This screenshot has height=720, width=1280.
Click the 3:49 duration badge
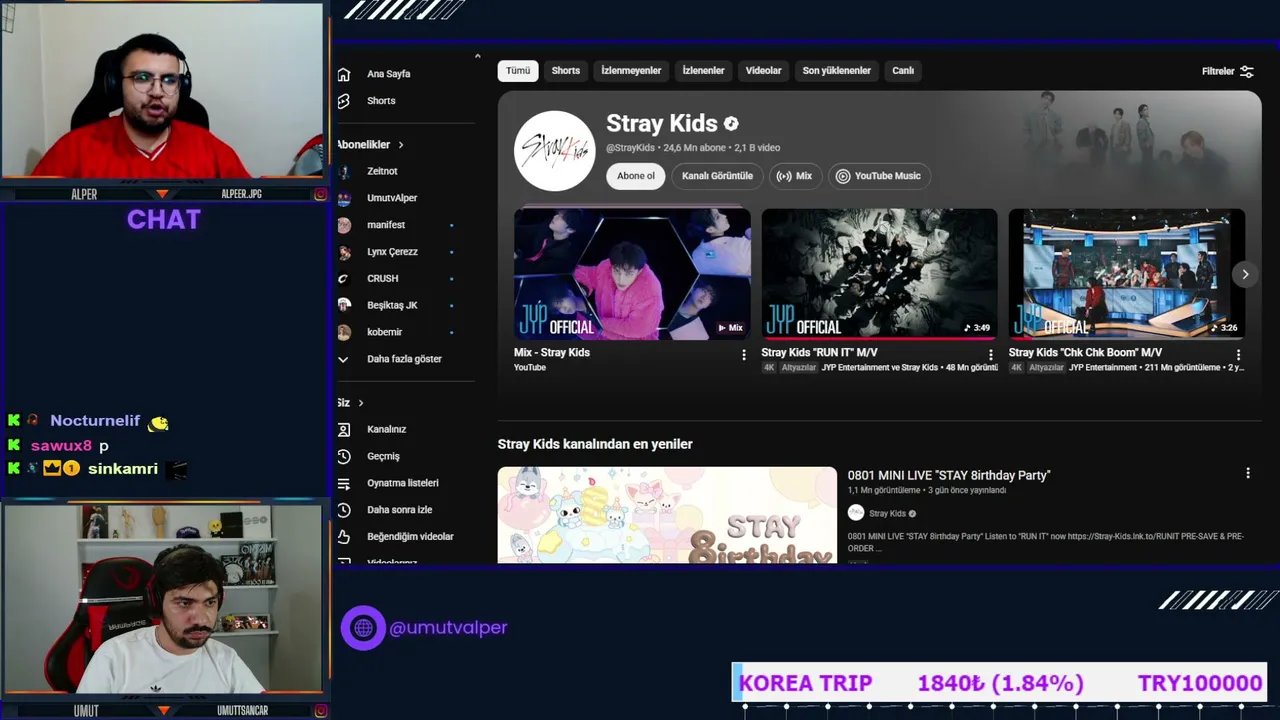pos(977,328)
